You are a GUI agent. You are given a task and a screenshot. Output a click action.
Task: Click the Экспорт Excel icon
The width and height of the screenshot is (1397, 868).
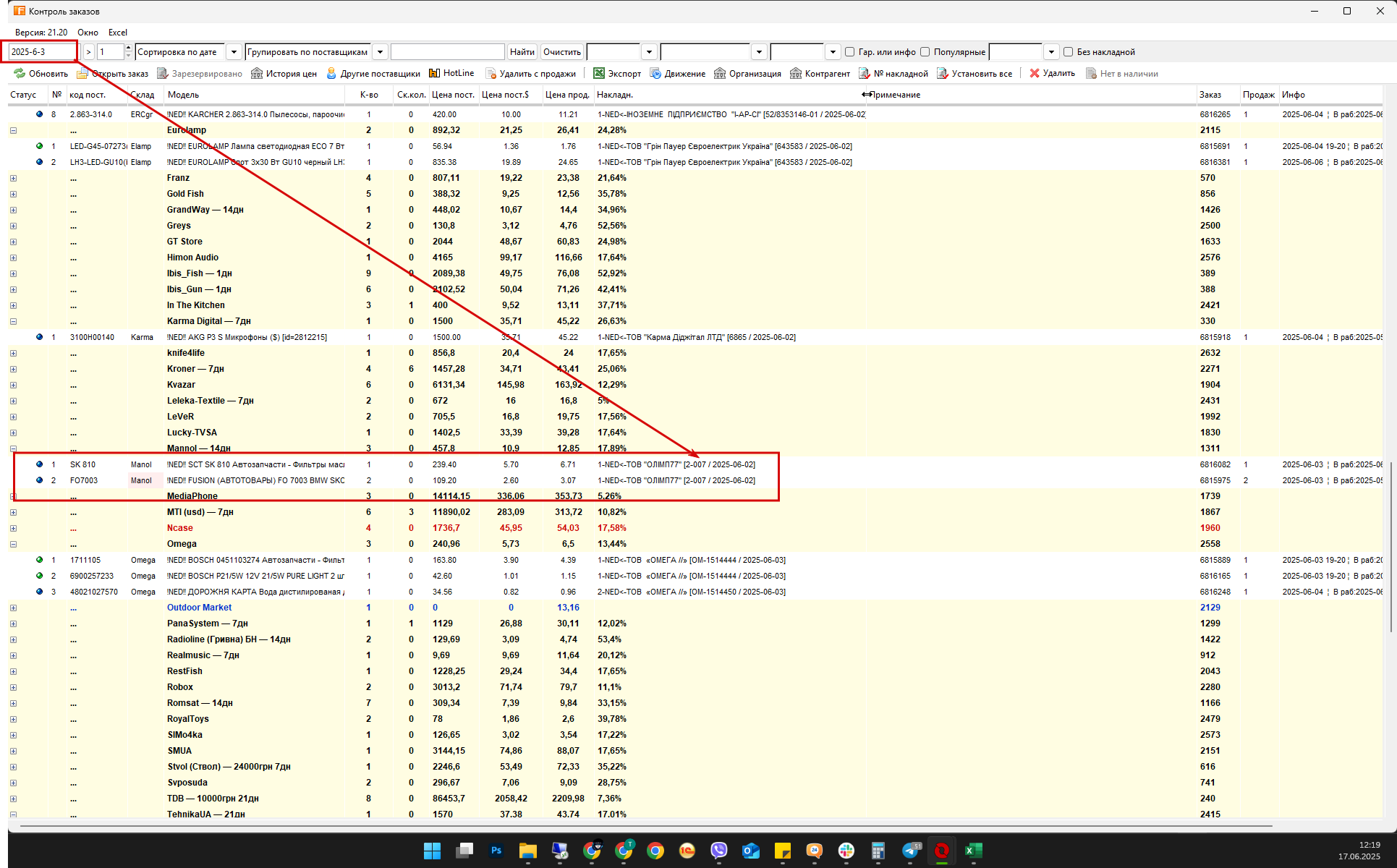coord(599,73)
